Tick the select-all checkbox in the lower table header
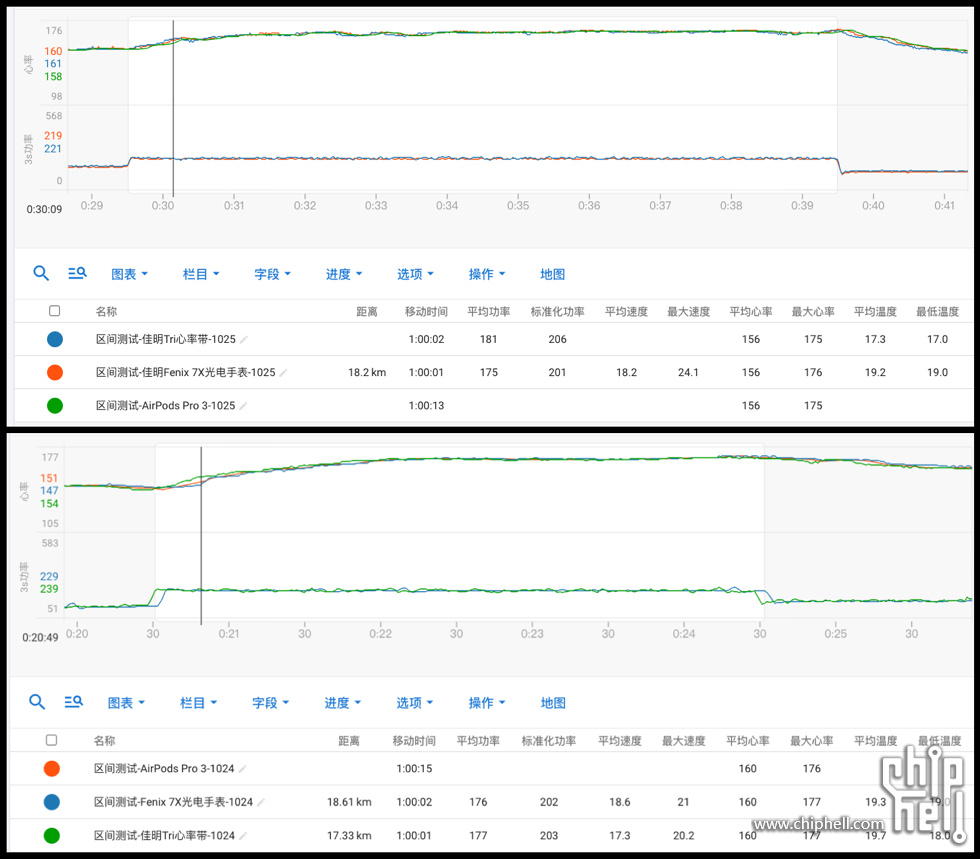 point(52,740)
